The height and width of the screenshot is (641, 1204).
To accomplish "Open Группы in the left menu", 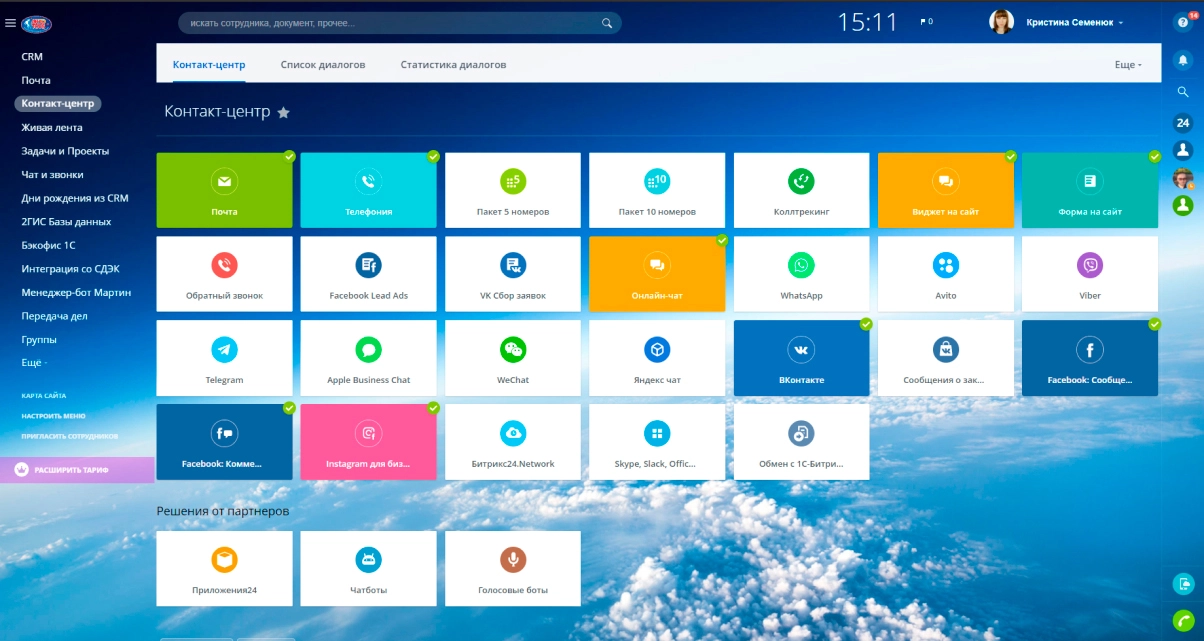I will [39, 340].
